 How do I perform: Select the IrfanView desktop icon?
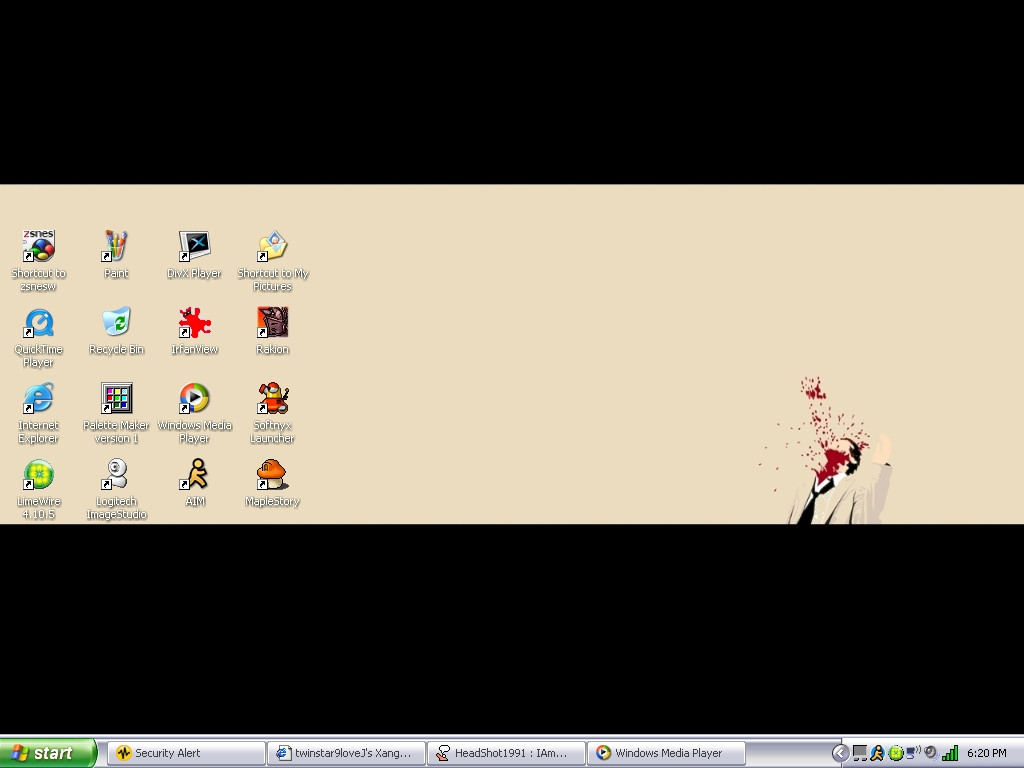[194, 323]
